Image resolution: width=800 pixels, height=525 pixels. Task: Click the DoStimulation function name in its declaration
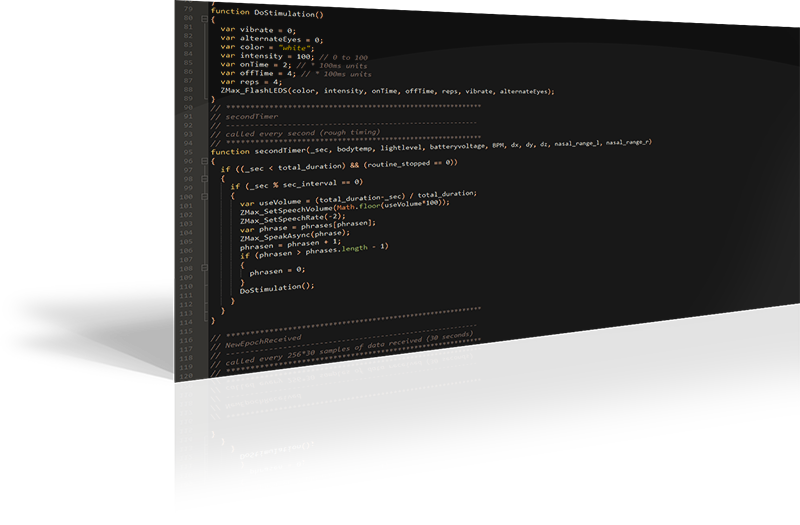[288, 11]
